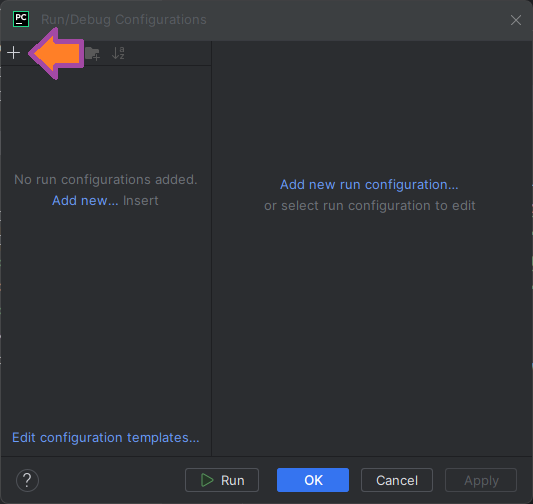Click the Apply button
Image resolution: width=533 pixels, height=504 pixels.
point(481,480)
